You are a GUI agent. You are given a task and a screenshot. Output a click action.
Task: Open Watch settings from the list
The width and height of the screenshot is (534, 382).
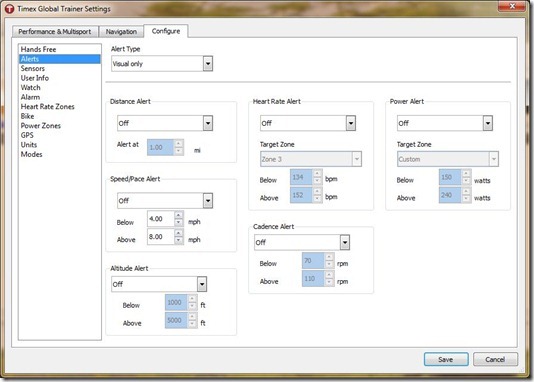point(60,87)
